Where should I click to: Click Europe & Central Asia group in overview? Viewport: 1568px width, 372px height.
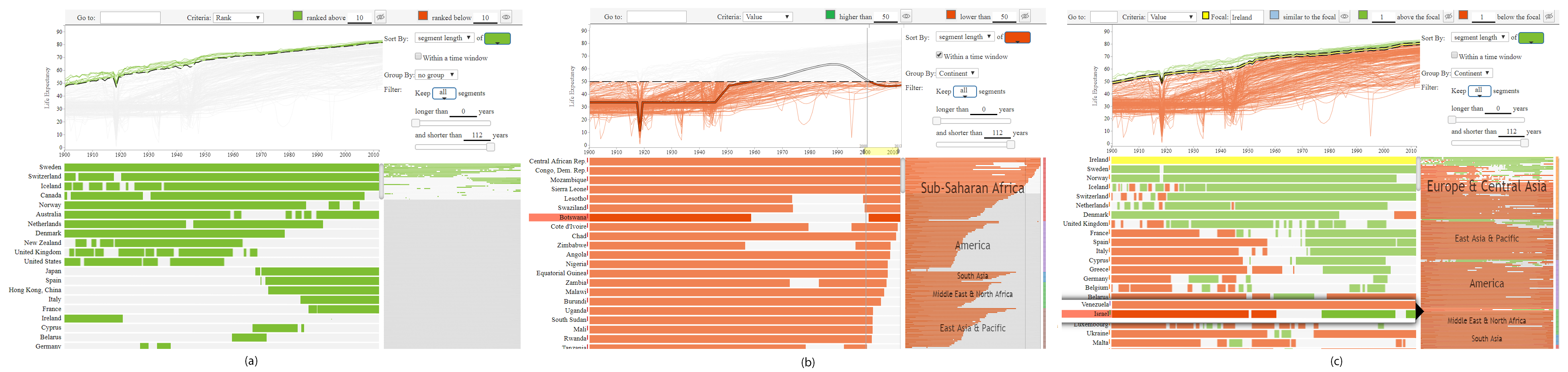1486,186
